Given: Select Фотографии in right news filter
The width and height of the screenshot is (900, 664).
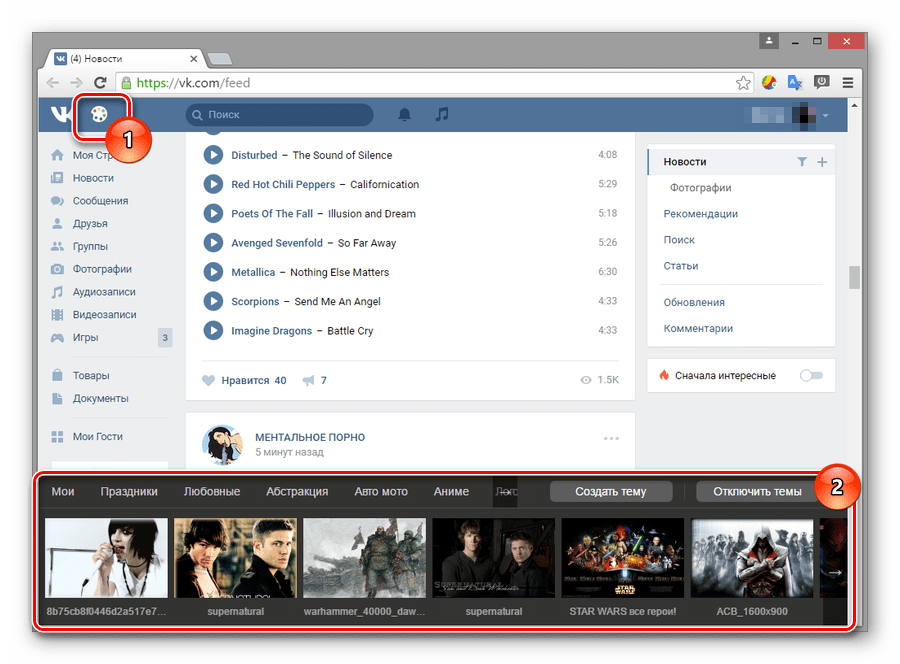Looking at the screenshot, I should point(700,188).
